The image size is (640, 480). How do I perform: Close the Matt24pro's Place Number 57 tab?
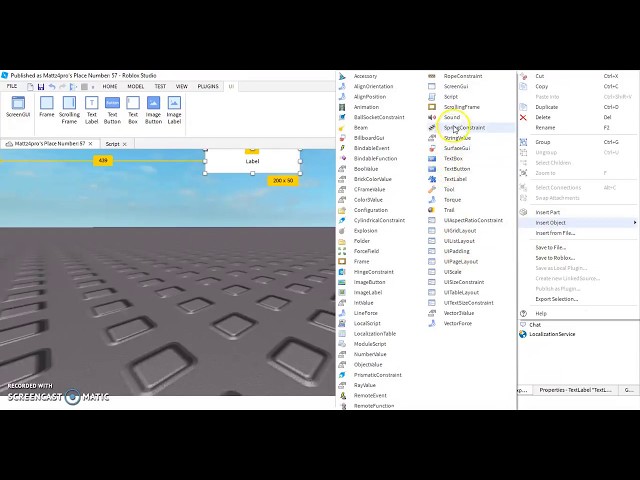point(91,144)
